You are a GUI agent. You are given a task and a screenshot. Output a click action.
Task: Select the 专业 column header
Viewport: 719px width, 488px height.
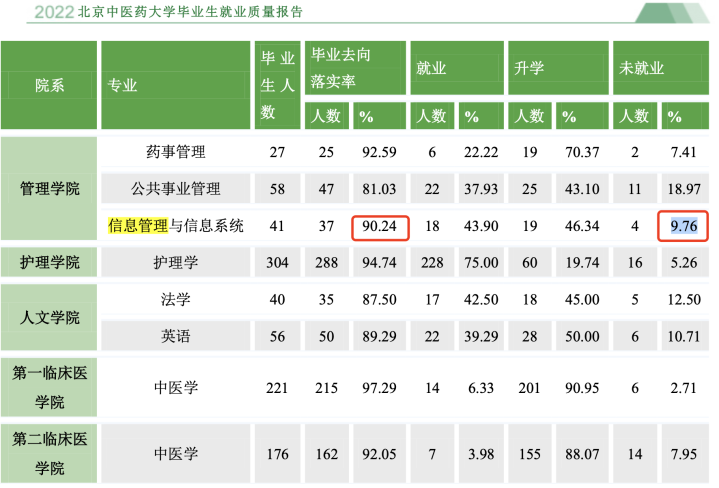tap(176, 85)
